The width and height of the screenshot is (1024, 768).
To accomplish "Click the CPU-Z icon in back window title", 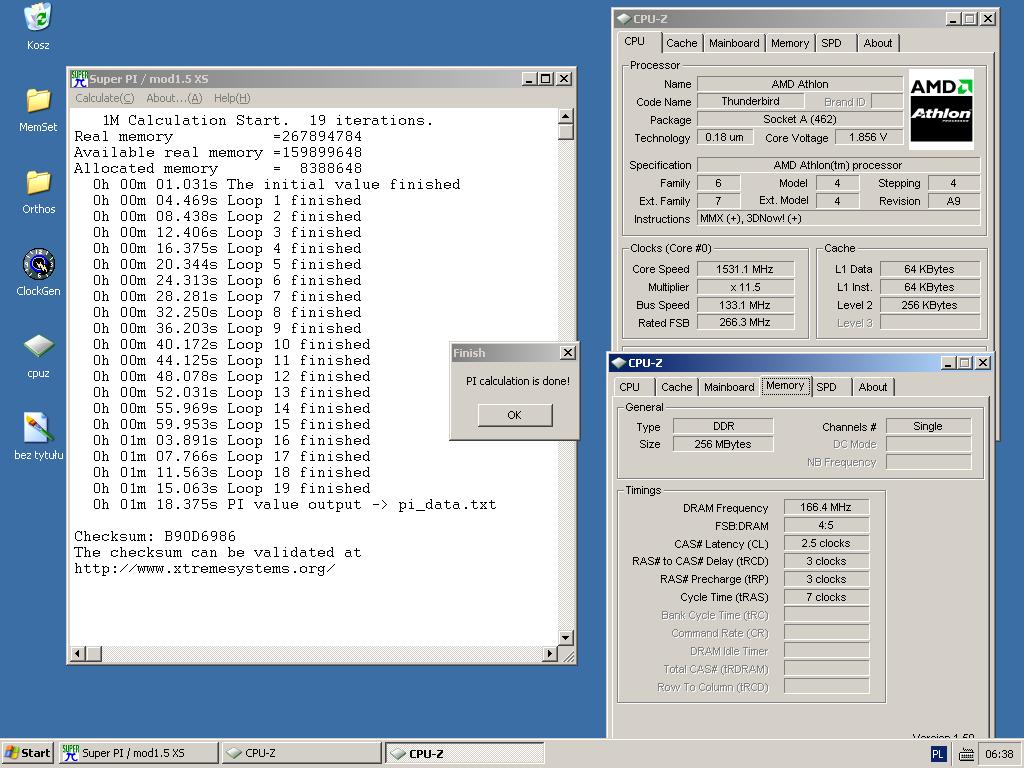I will [624, 19].
